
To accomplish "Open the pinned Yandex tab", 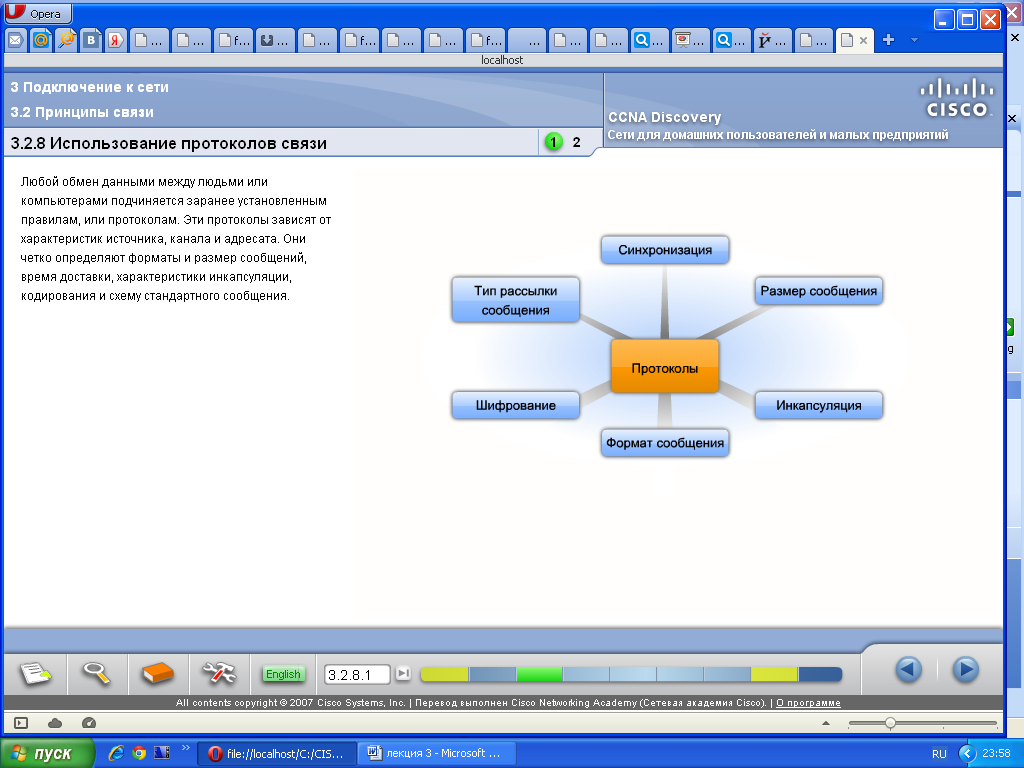I will point(116,40).
